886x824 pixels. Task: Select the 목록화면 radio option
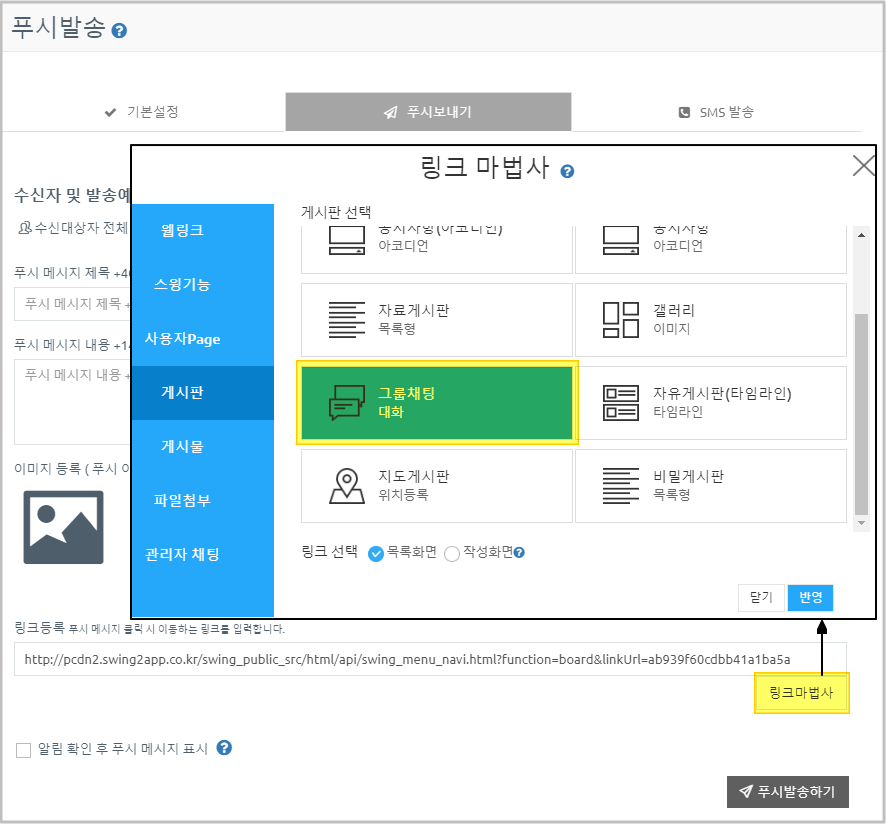376,553
